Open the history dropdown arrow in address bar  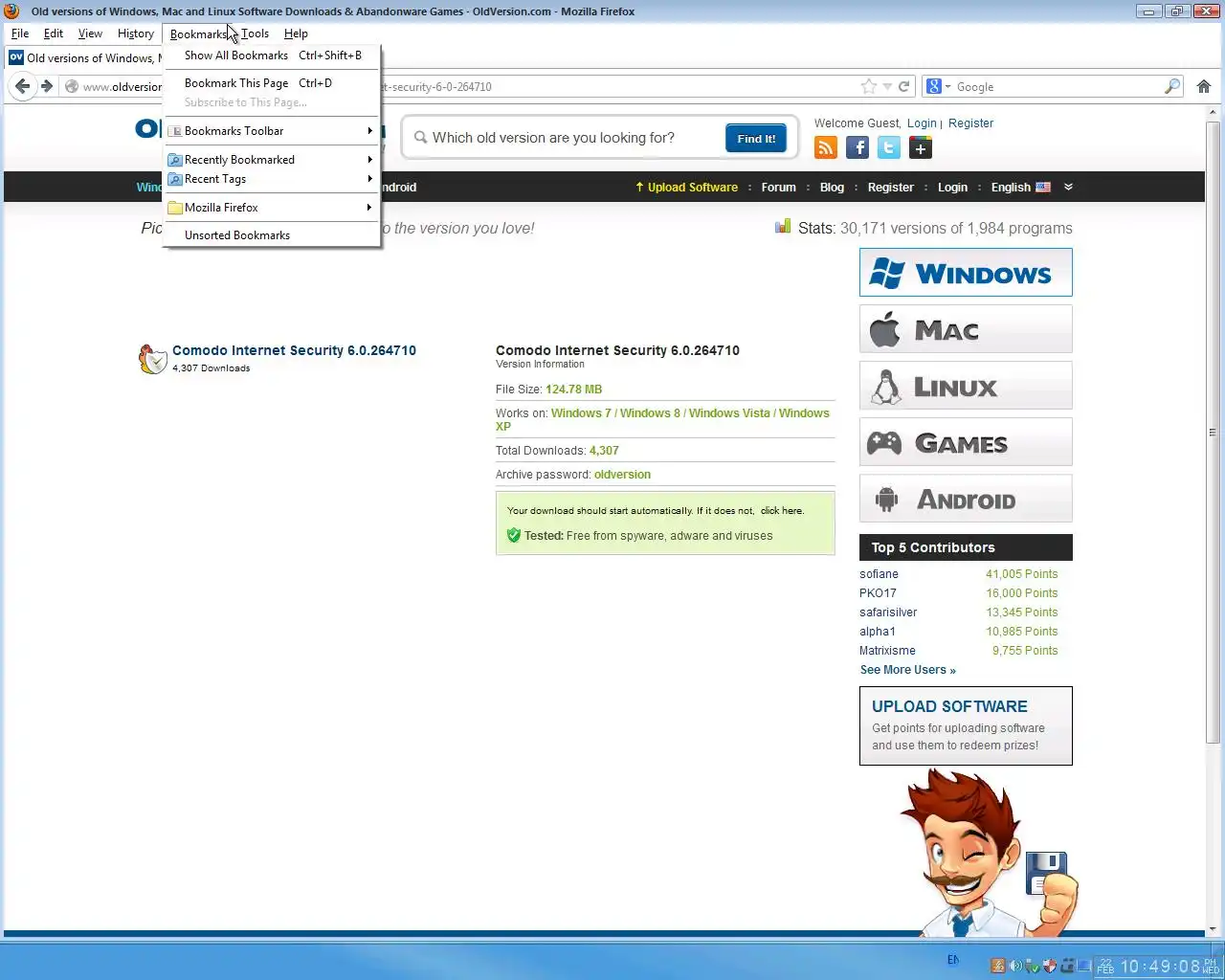pos(887,86)
